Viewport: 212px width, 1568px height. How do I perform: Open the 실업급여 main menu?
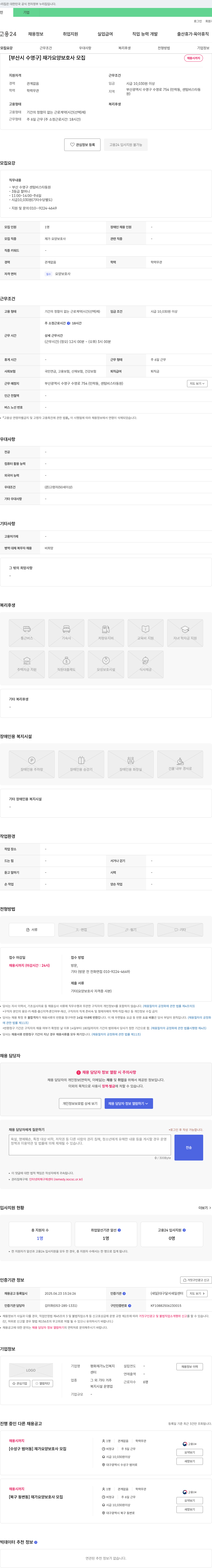click(105, 34)
